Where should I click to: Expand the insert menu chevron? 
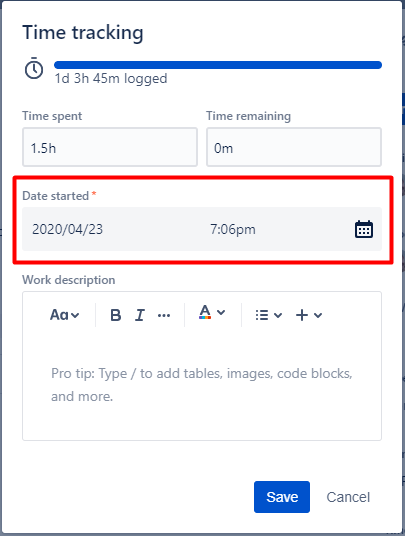pos(318,315)
